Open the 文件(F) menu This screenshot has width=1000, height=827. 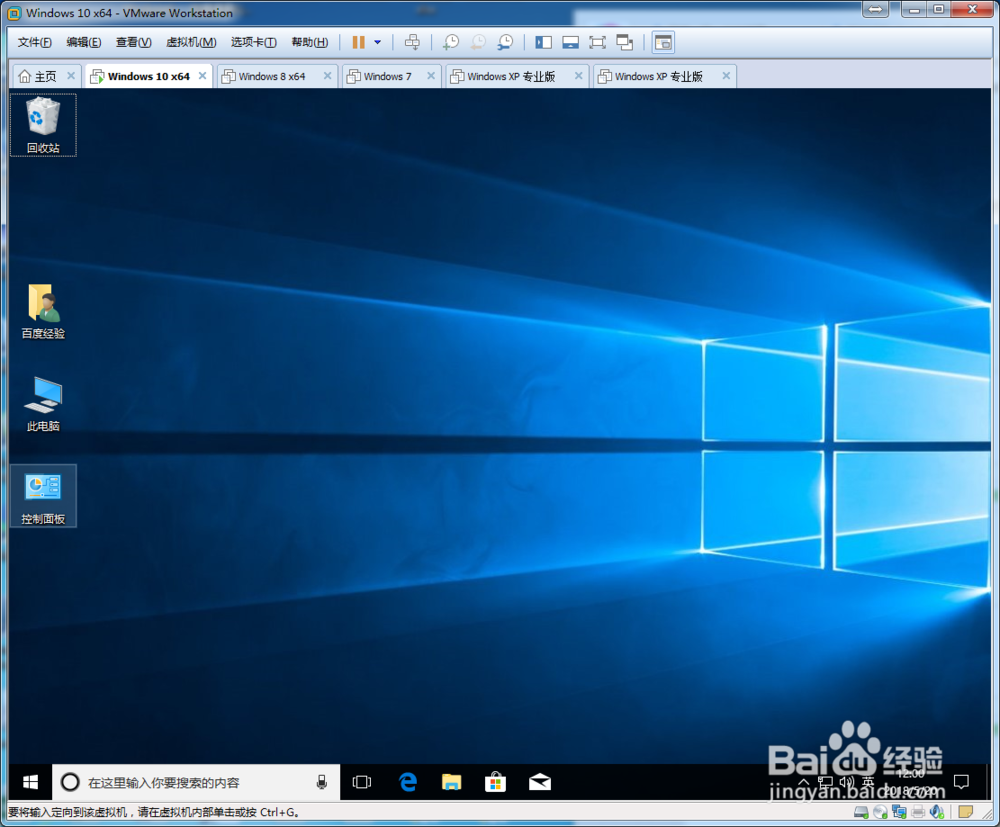(x=34, y=42)
